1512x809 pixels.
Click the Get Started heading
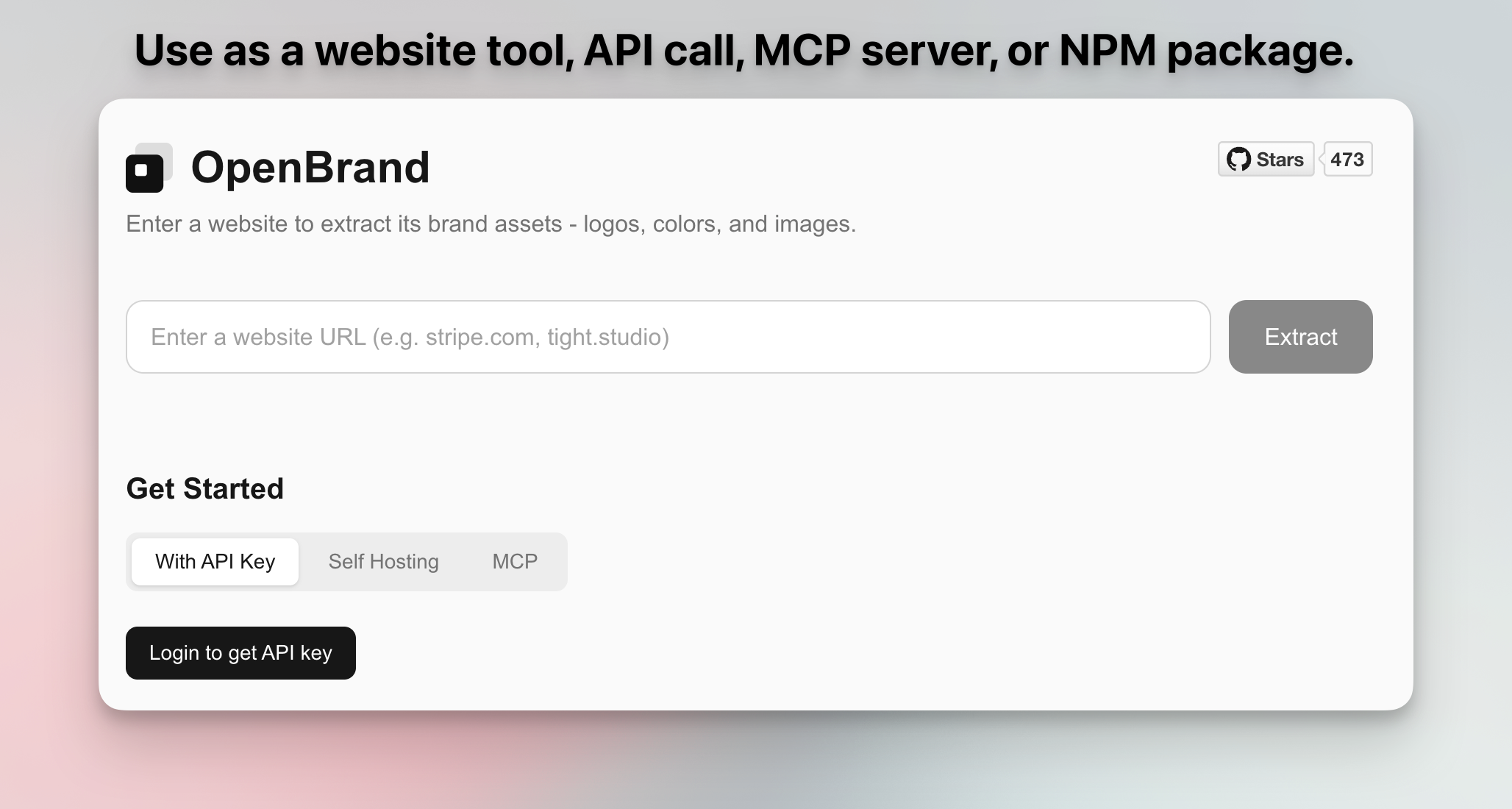[204, 489]
